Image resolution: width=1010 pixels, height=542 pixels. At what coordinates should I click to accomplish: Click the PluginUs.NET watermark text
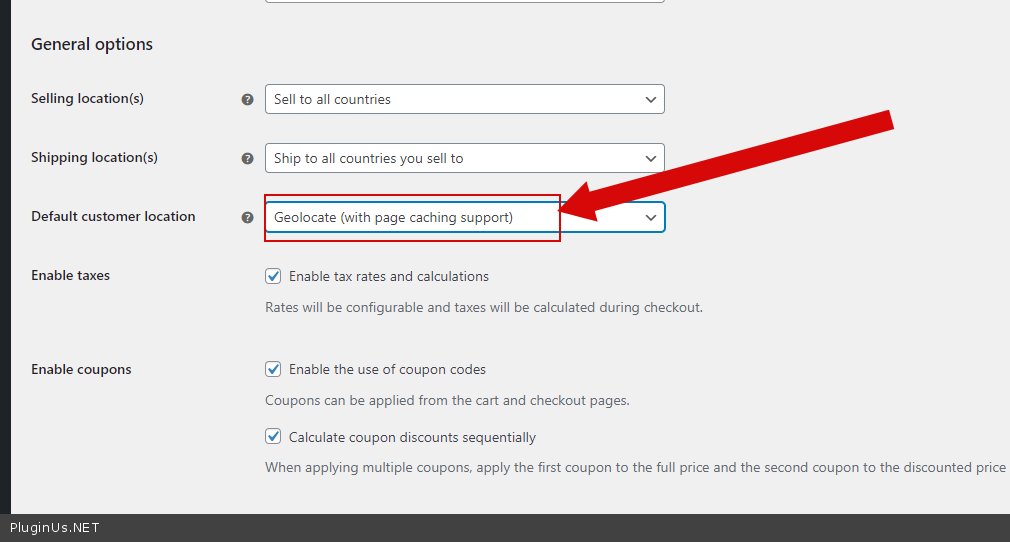coord(55,528)
